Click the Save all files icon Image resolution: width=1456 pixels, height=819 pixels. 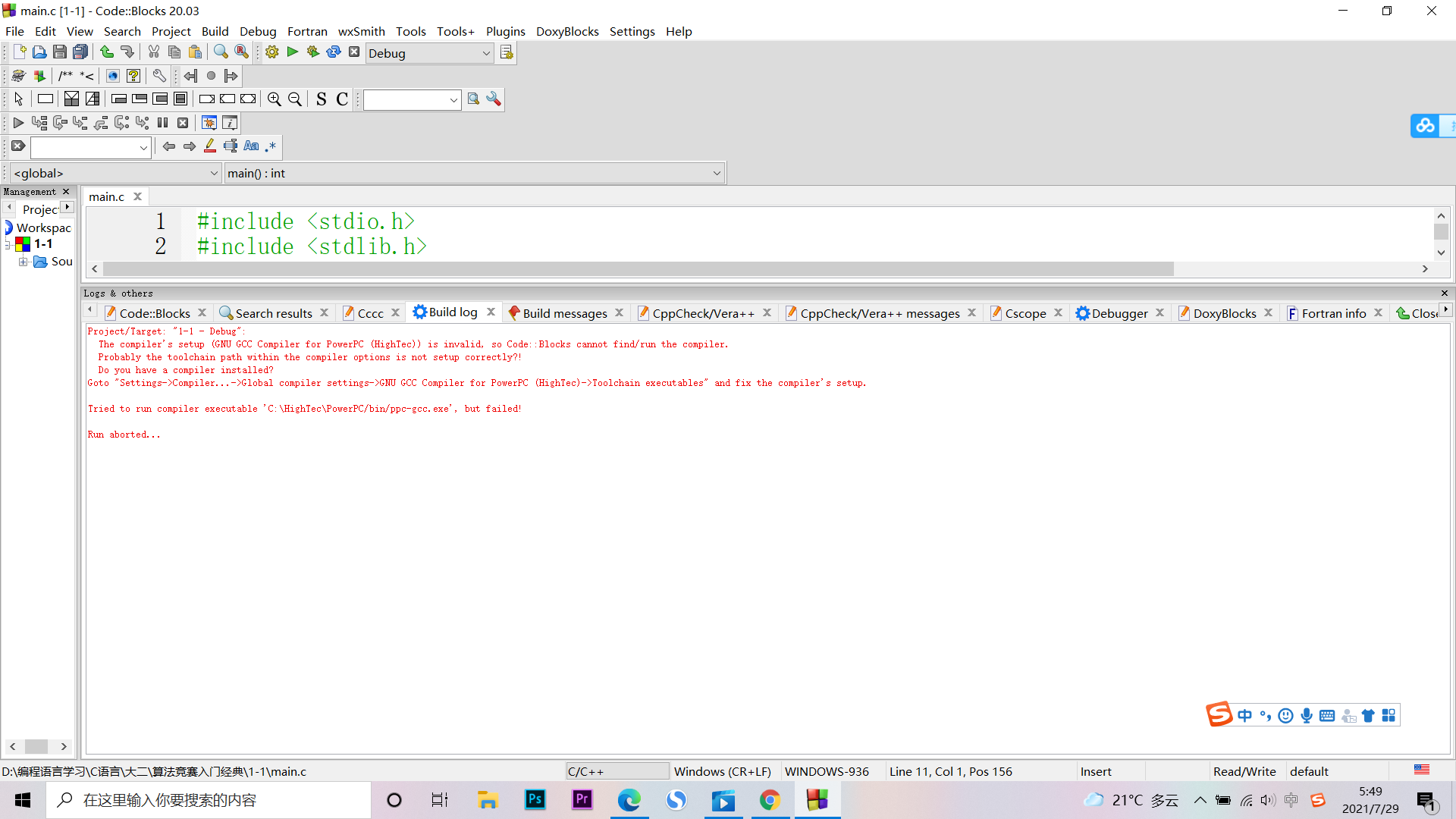80,52
